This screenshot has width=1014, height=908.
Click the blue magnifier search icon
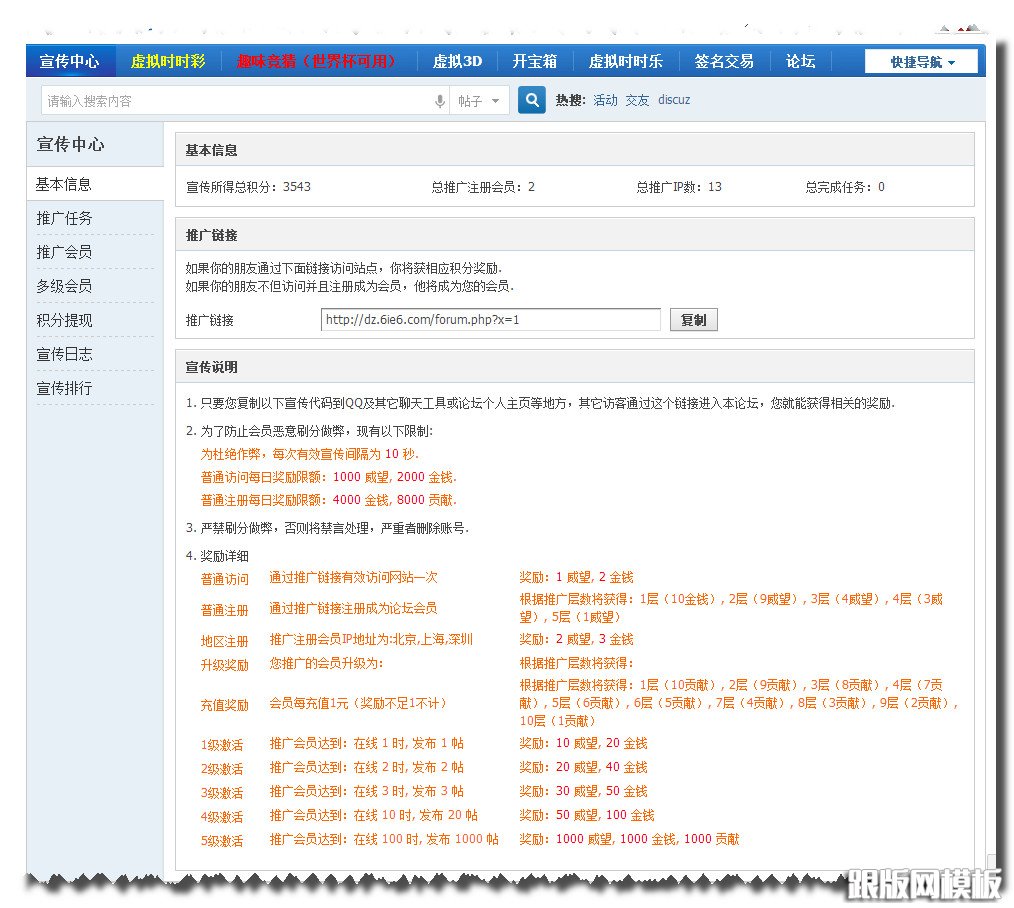coord(531,101)
